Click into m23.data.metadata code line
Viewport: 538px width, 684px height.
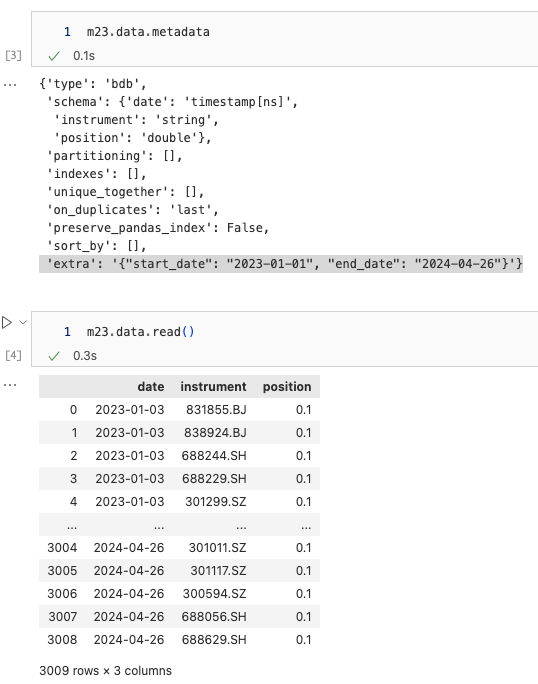coord(148,32)
